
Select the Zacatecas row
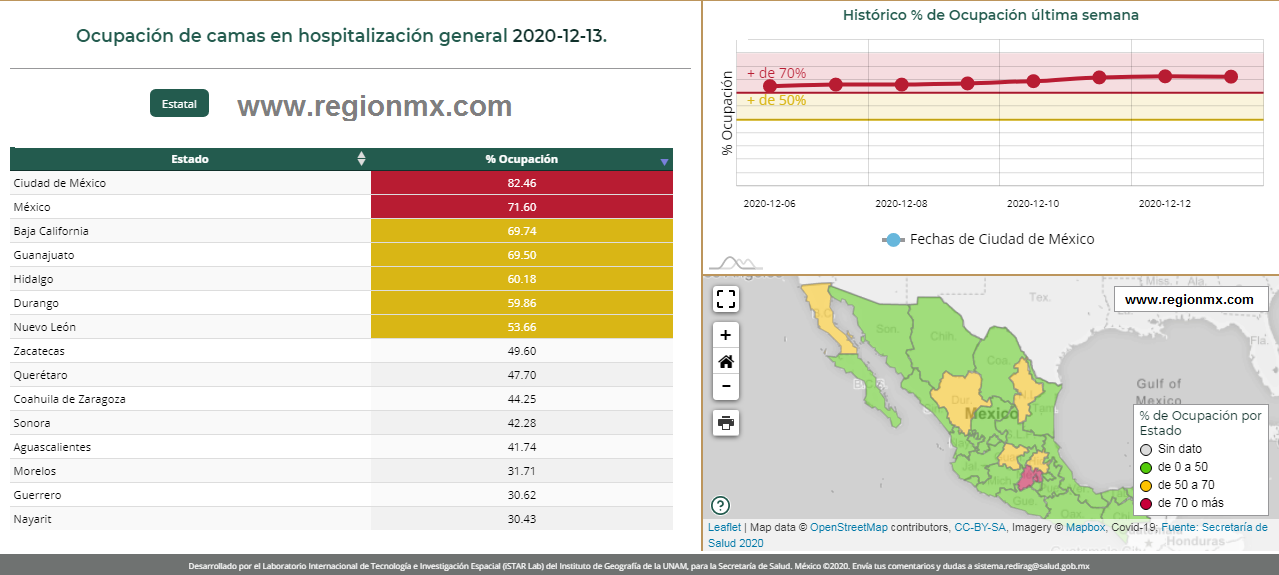point(341,351)
